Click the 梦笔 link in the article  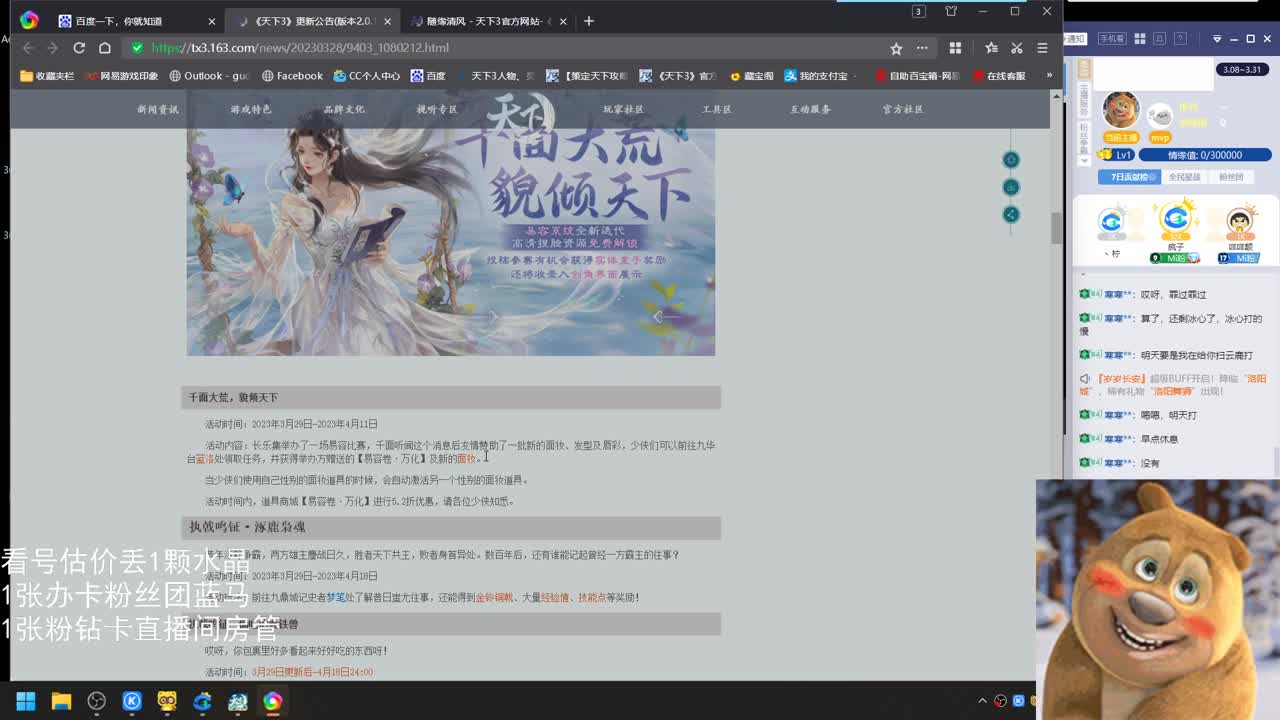coord(334,597)
